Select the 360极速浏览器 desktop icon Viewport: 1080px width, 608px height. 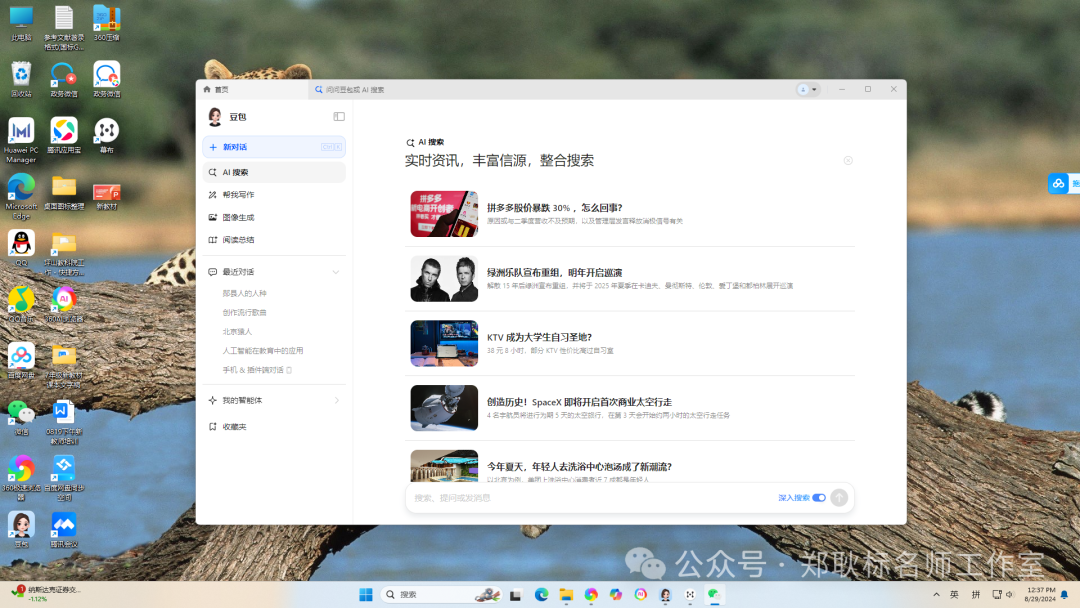[x=21, y=479]
